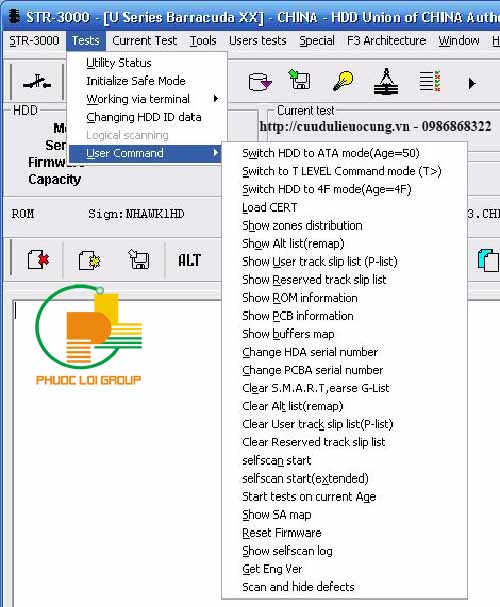Image resolution: width=500 pixels, height=607 pixels.
Task: Choose Get Eng Ver
Action: pyautogui.click(x=344, y=569)
